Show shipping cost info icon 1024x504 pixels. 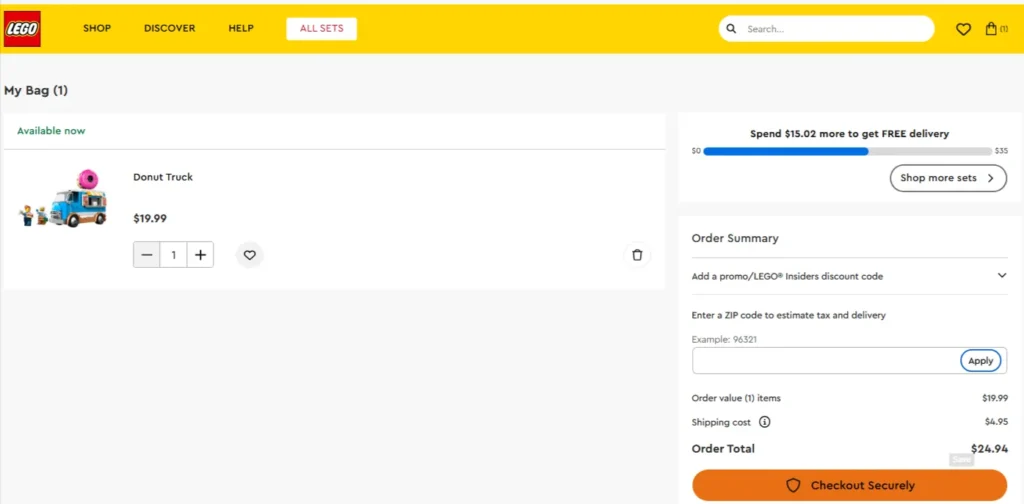765,422
